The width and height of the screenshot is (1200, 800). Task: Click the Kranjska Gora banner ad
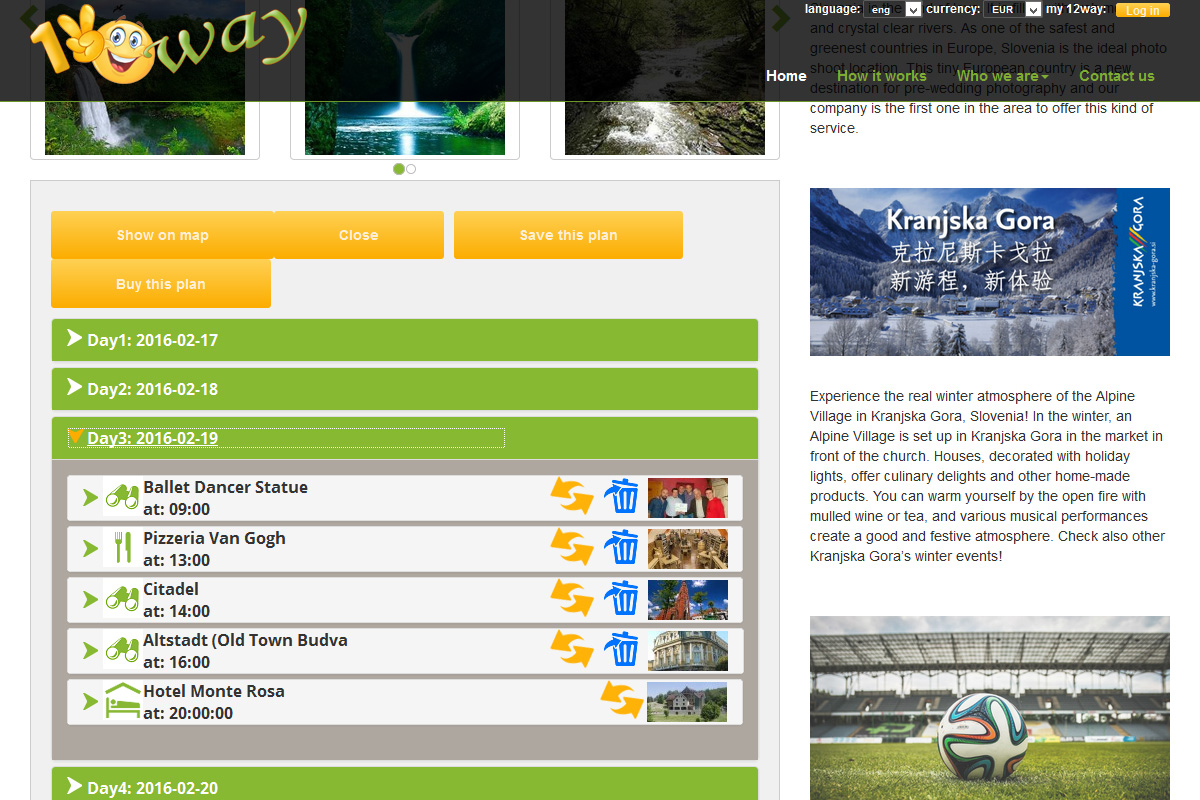(990, 272)
